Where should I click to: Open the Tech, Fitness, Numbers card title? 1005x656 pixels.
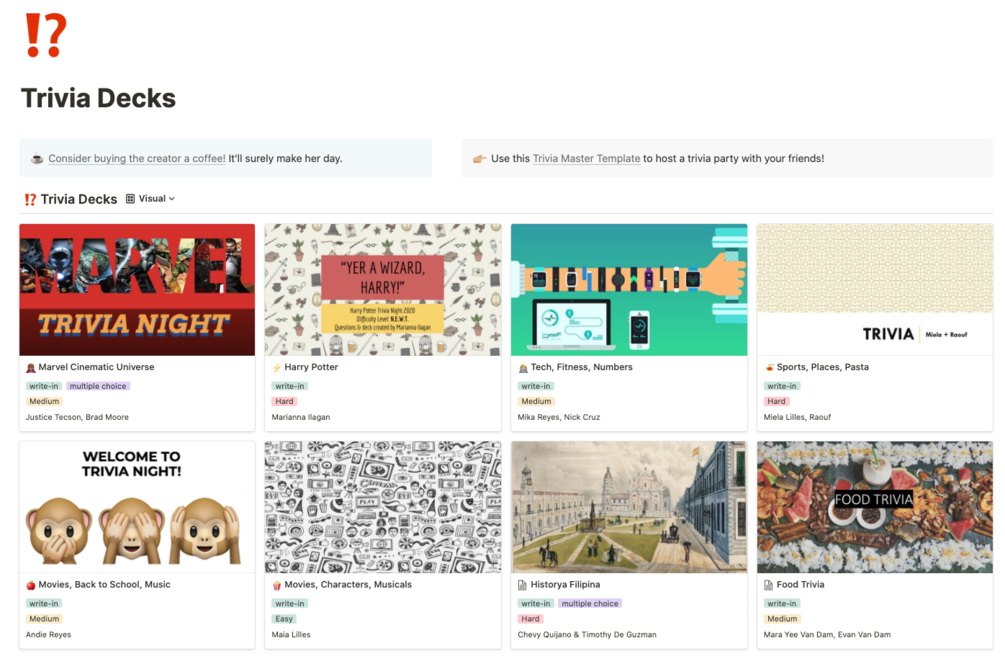[581, 367]
